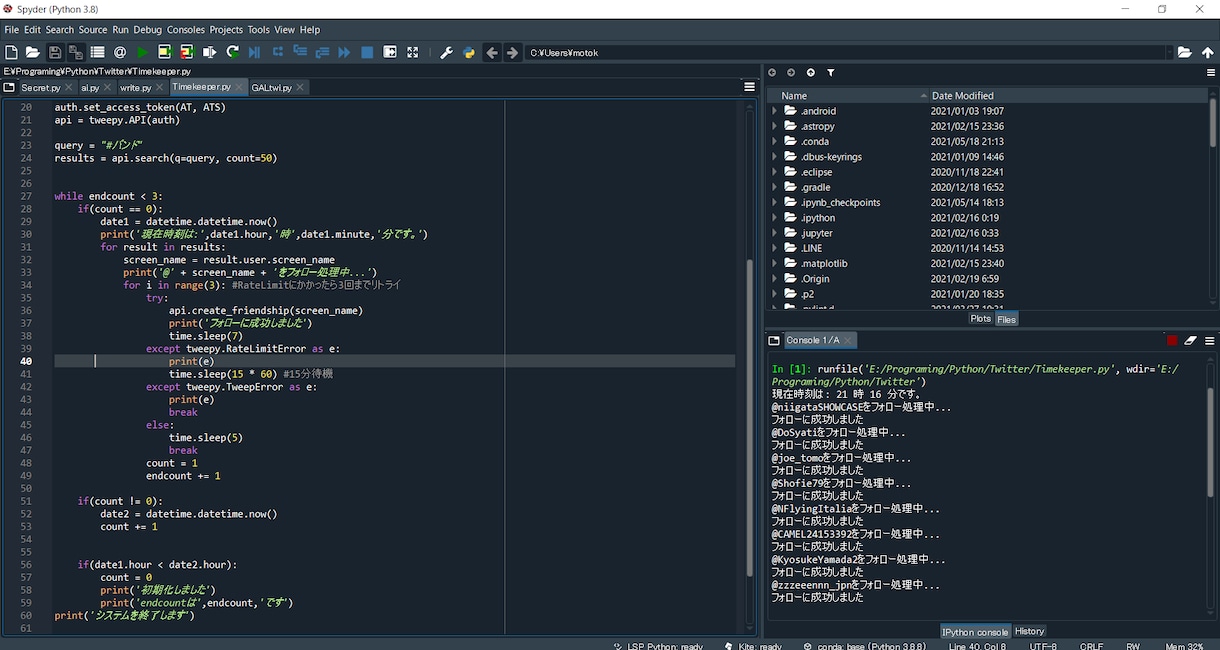
Task: Filter filenames in the Files pane
Action: 830,72
